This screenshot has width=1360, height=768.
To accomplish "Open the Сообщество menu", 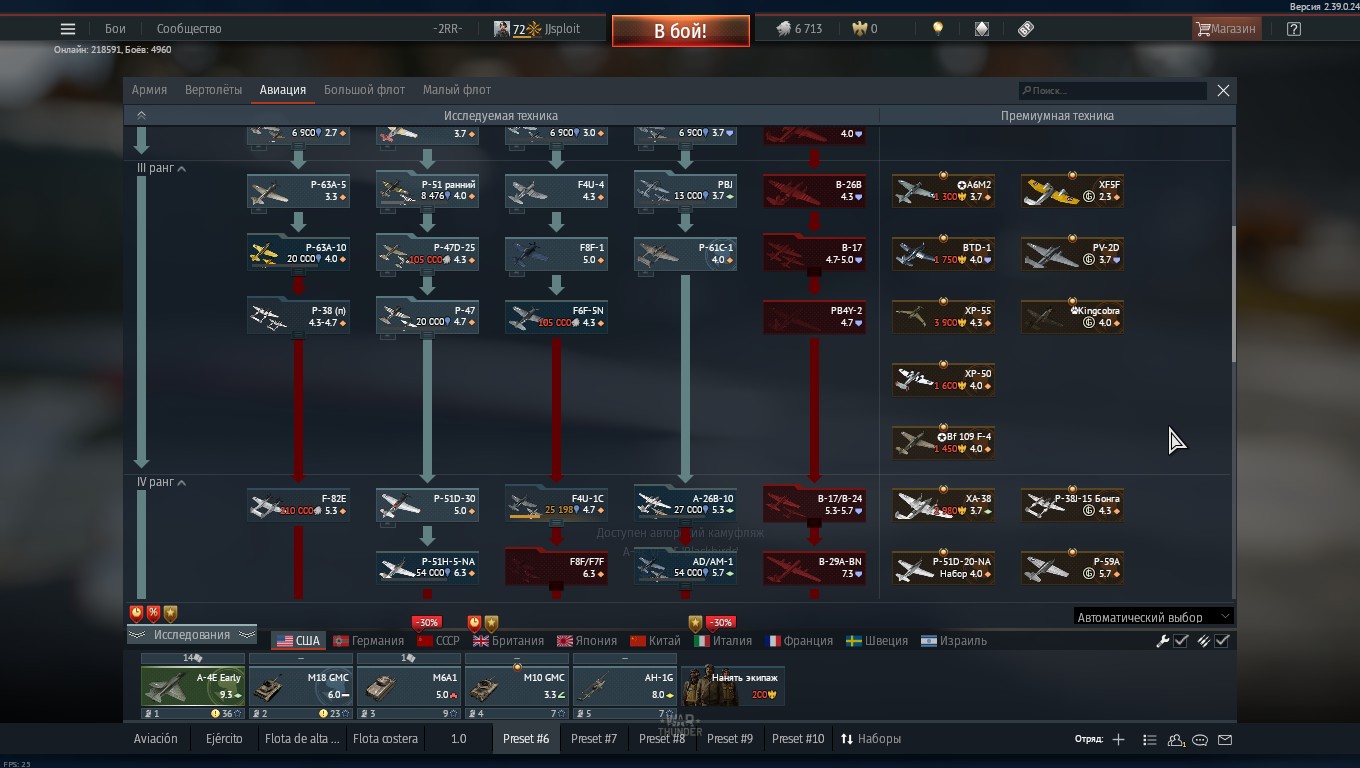I will click(x=189, y=29).
